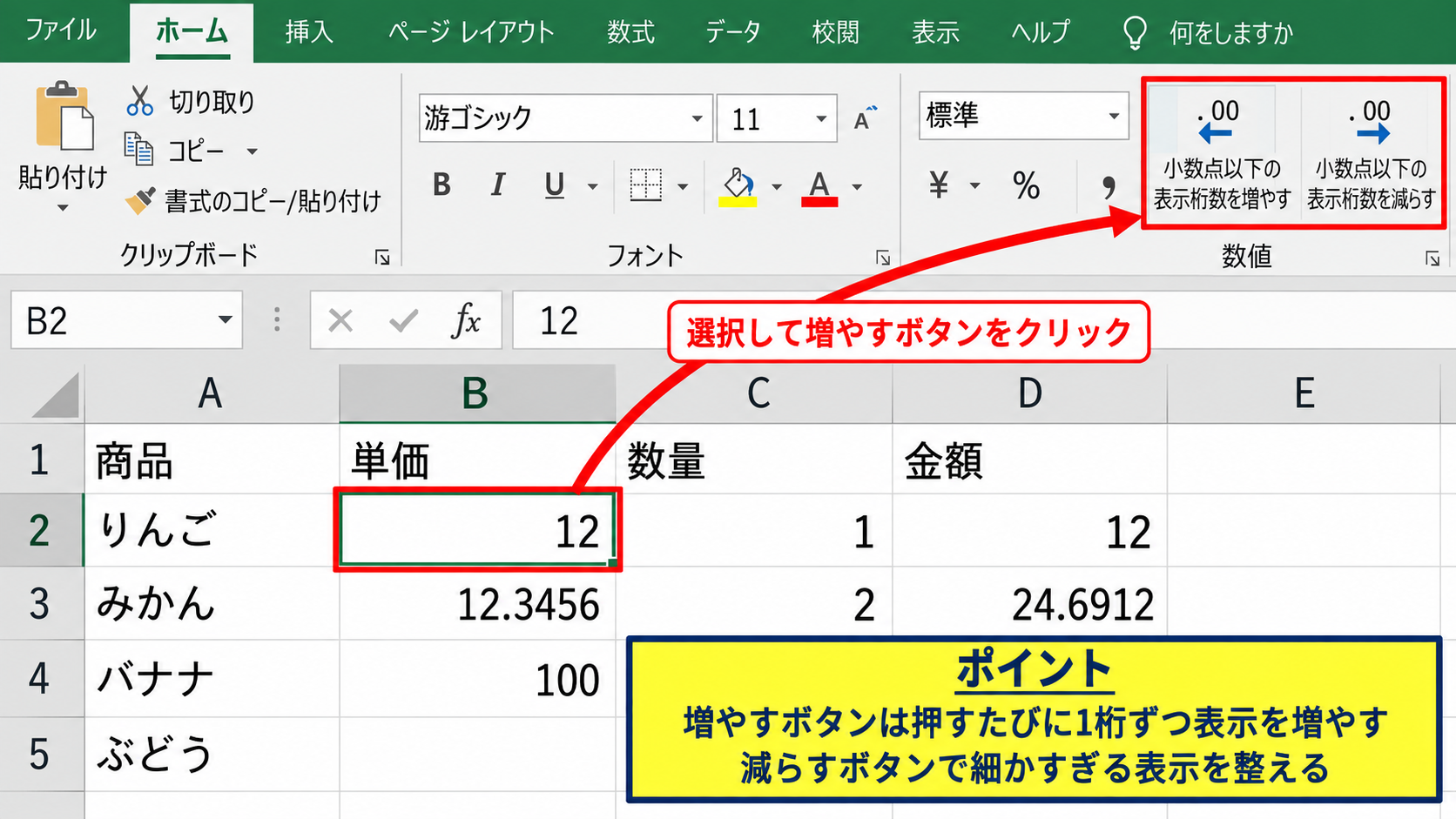Viewport: 1456px width, 819px height.
Task: Open the 游ゴシック font name dropdown
Action: coord(697,118)
